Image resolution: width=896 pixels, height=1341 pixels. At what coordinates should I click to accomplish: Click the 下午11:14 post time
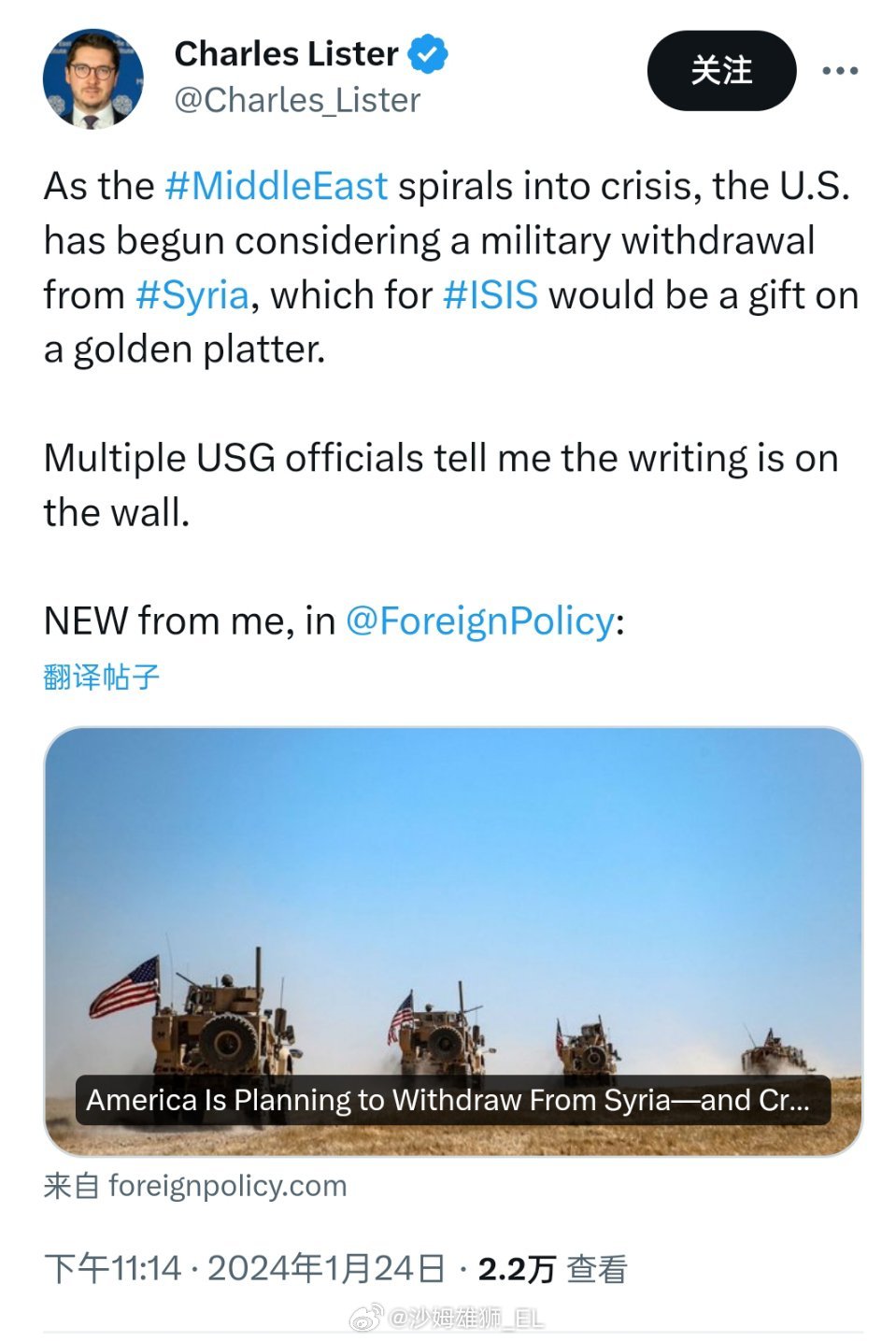(112, 1268)
